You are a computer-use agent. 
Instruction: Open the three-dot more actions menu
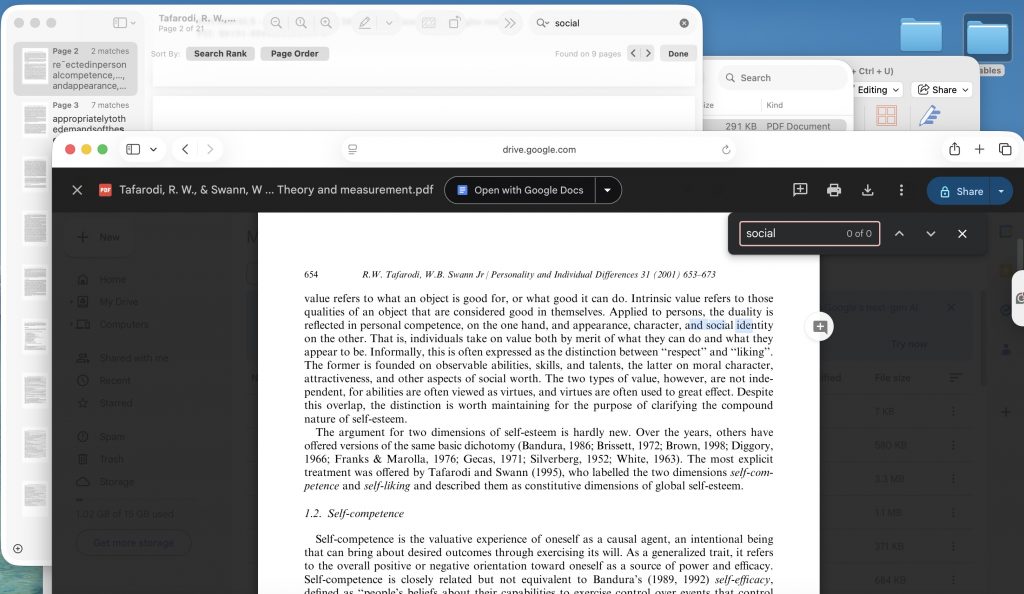(901, 190)
